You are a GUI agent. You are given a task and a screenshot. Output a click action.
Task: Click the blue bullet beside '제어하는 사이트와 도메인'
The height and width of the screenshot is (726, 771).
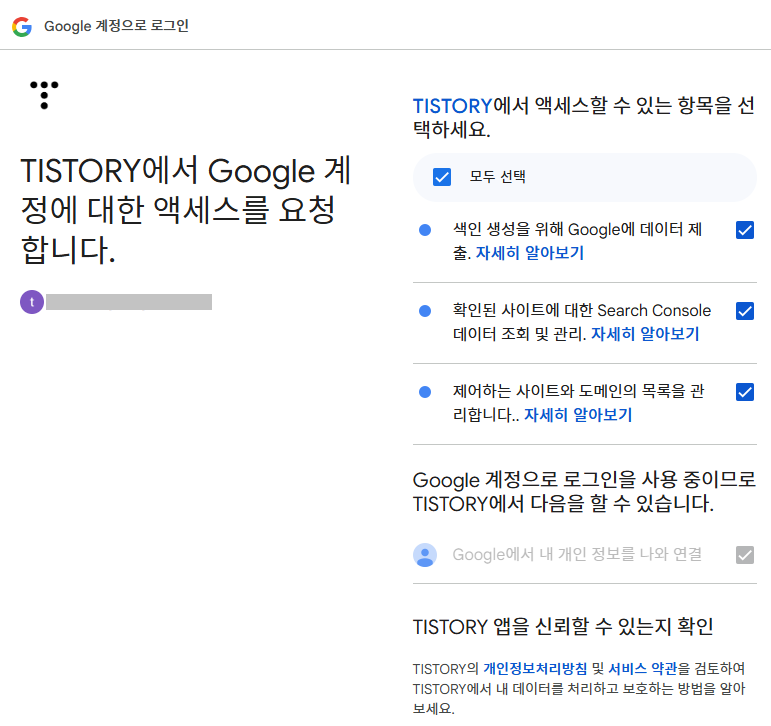coord(425,392)
